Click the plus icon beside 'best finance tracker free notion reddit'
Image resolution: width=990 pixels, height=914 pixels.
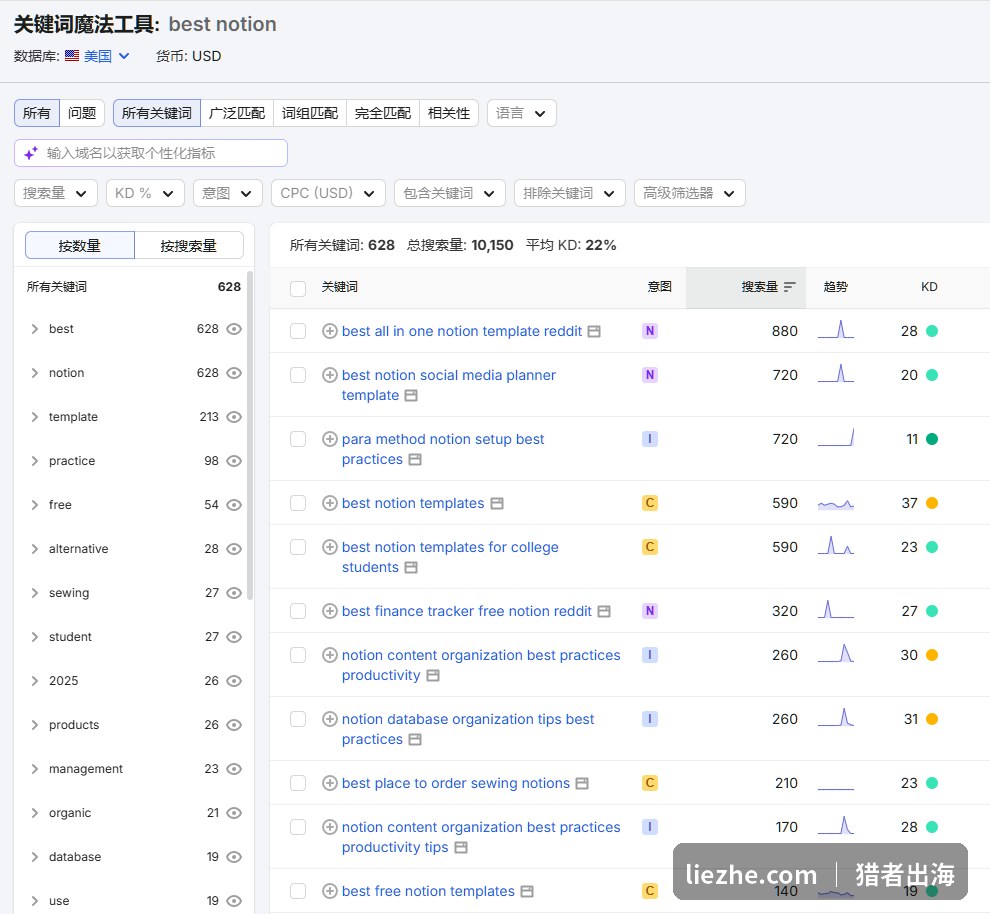pyautogui.click(x=330, y=611)
